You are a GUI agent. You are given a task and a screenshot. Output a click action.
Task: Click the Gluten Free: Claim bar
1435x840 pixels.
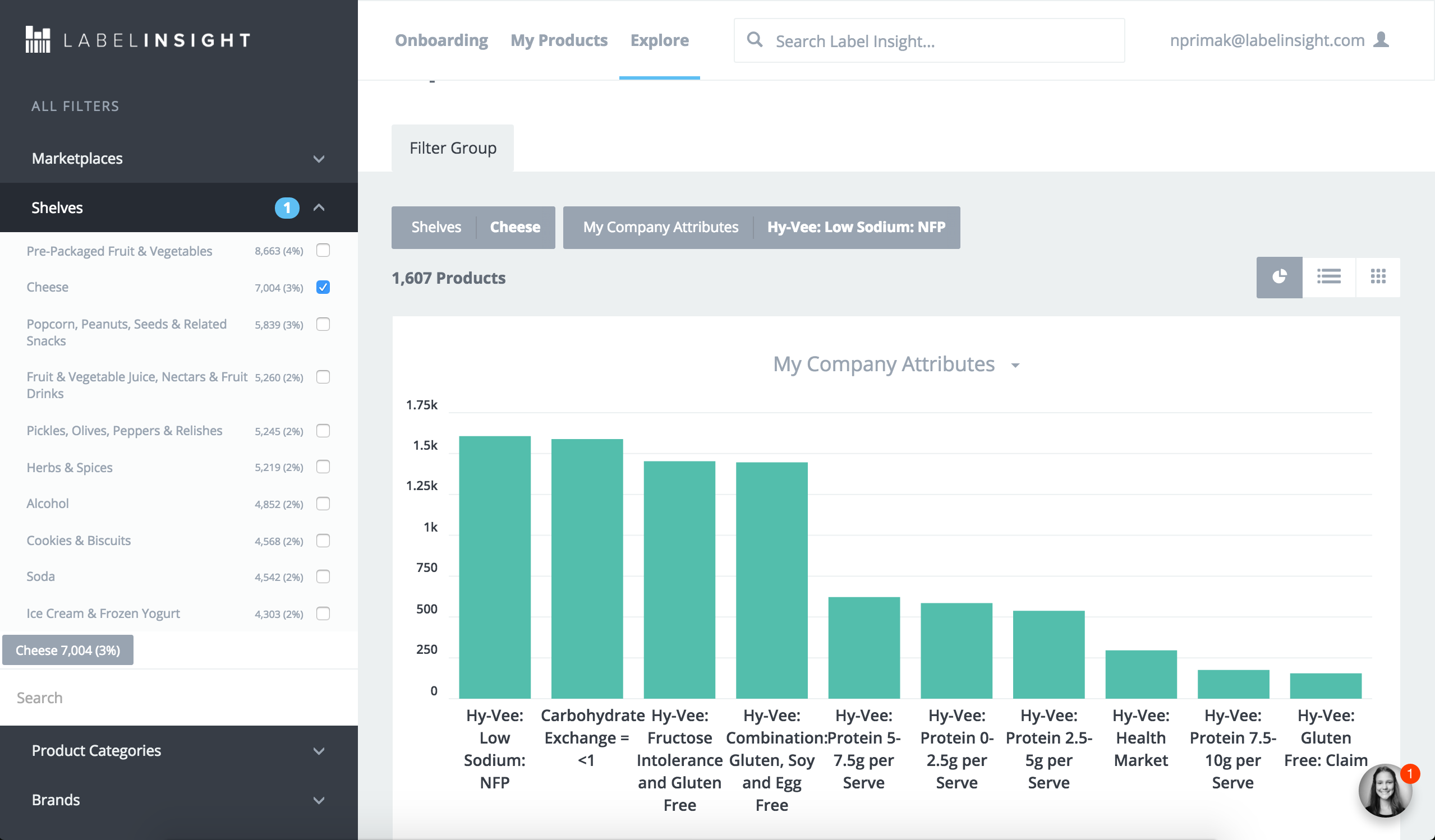tap(1326, 686)
